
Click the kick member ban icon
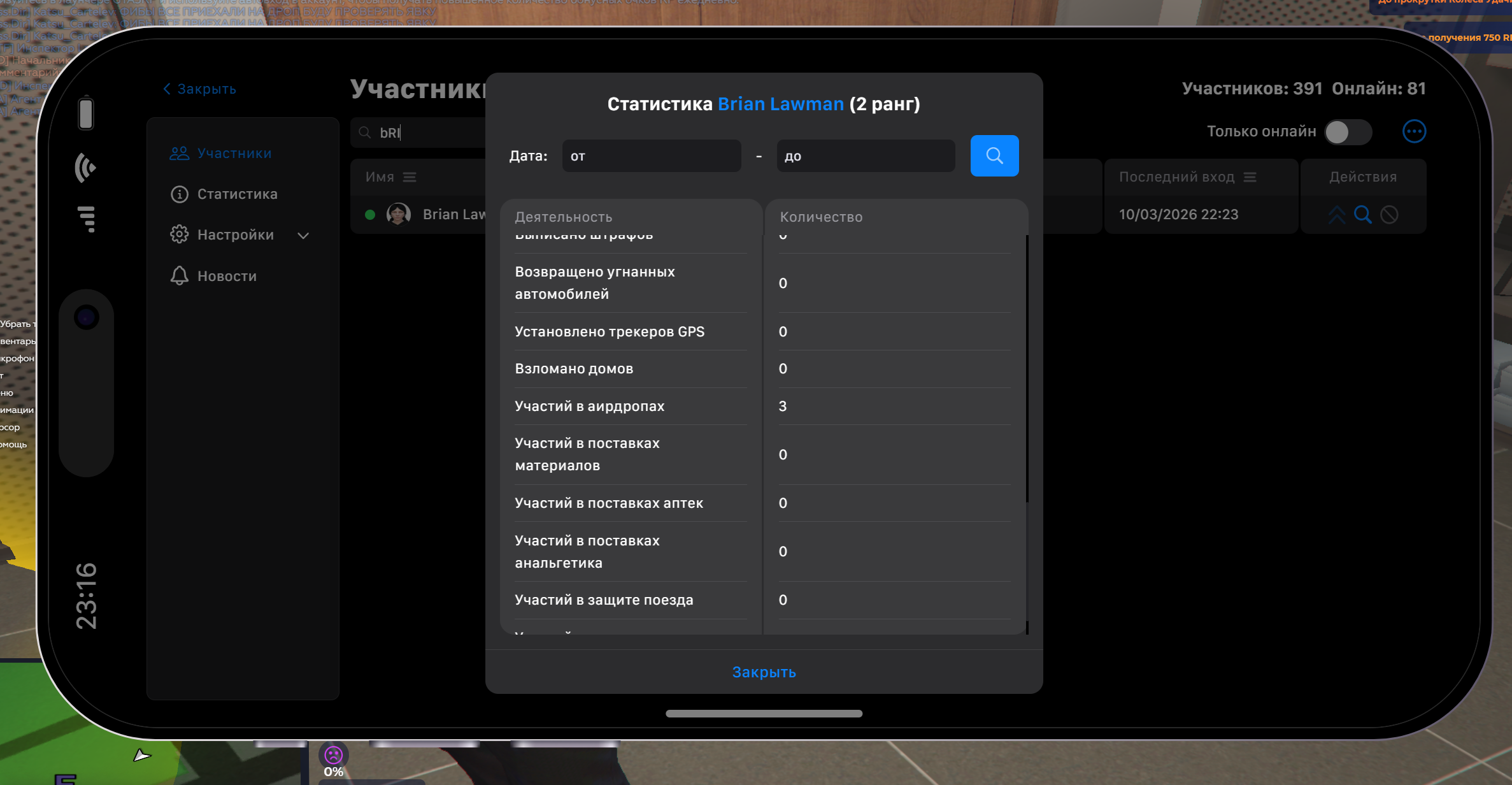(x=1389, y=215)
